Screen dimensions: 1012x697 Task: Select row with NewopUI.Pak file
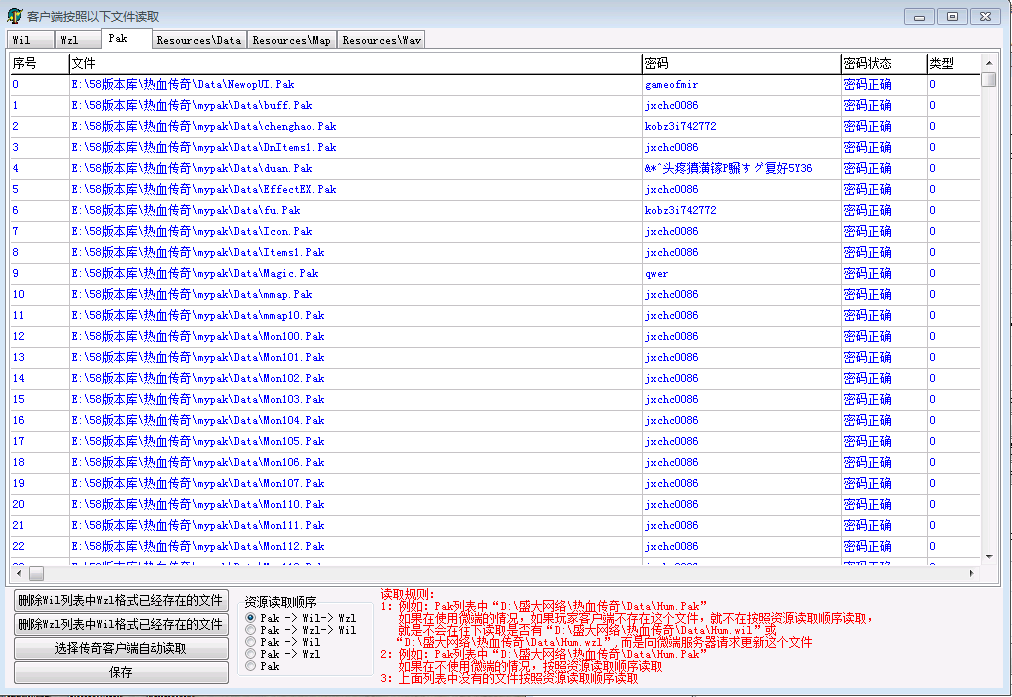[495, 85]
